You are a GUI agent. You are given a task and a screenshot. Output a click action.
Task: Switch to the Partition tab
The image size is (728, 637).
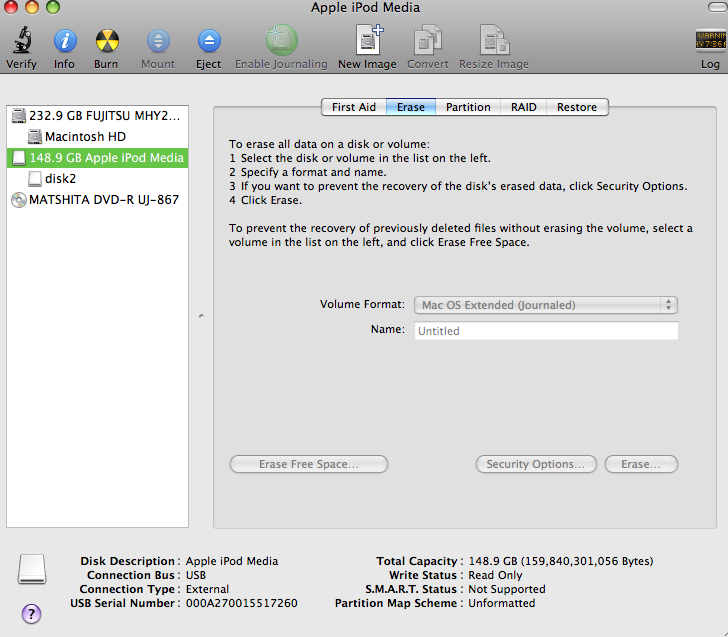[468, 107]
